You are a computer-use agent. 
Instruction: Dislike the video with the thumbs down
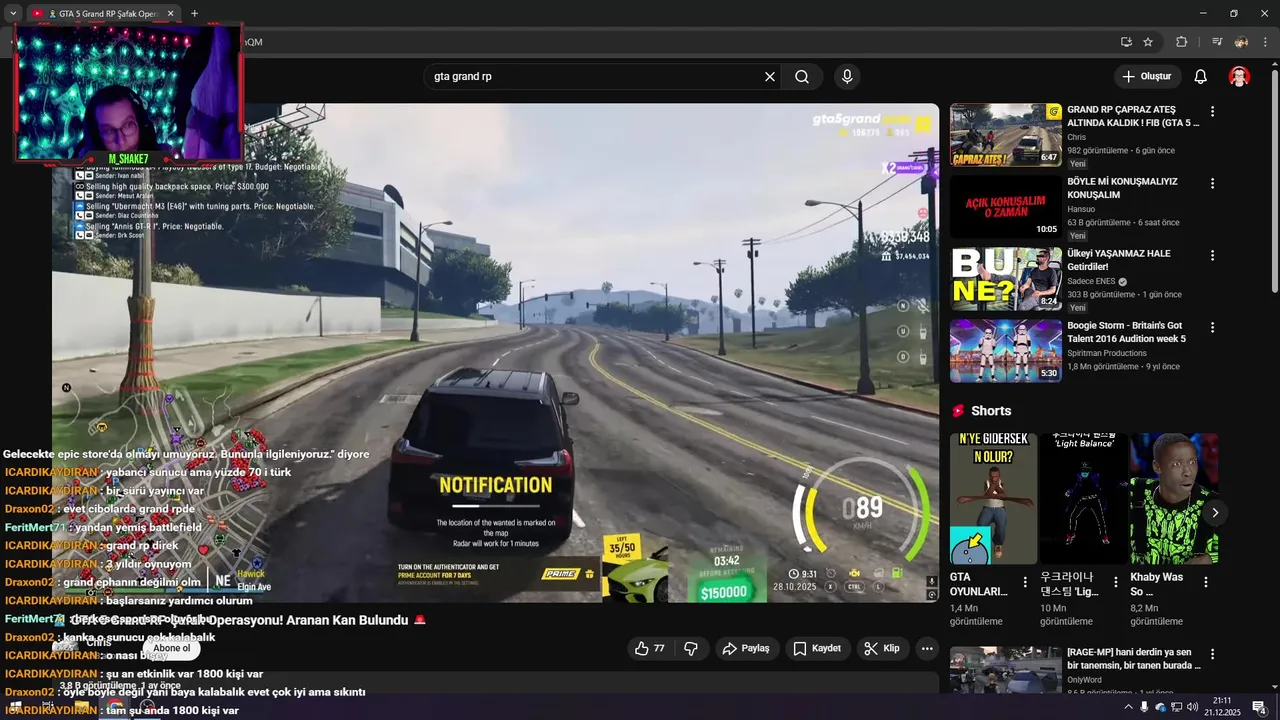(691, 648)
